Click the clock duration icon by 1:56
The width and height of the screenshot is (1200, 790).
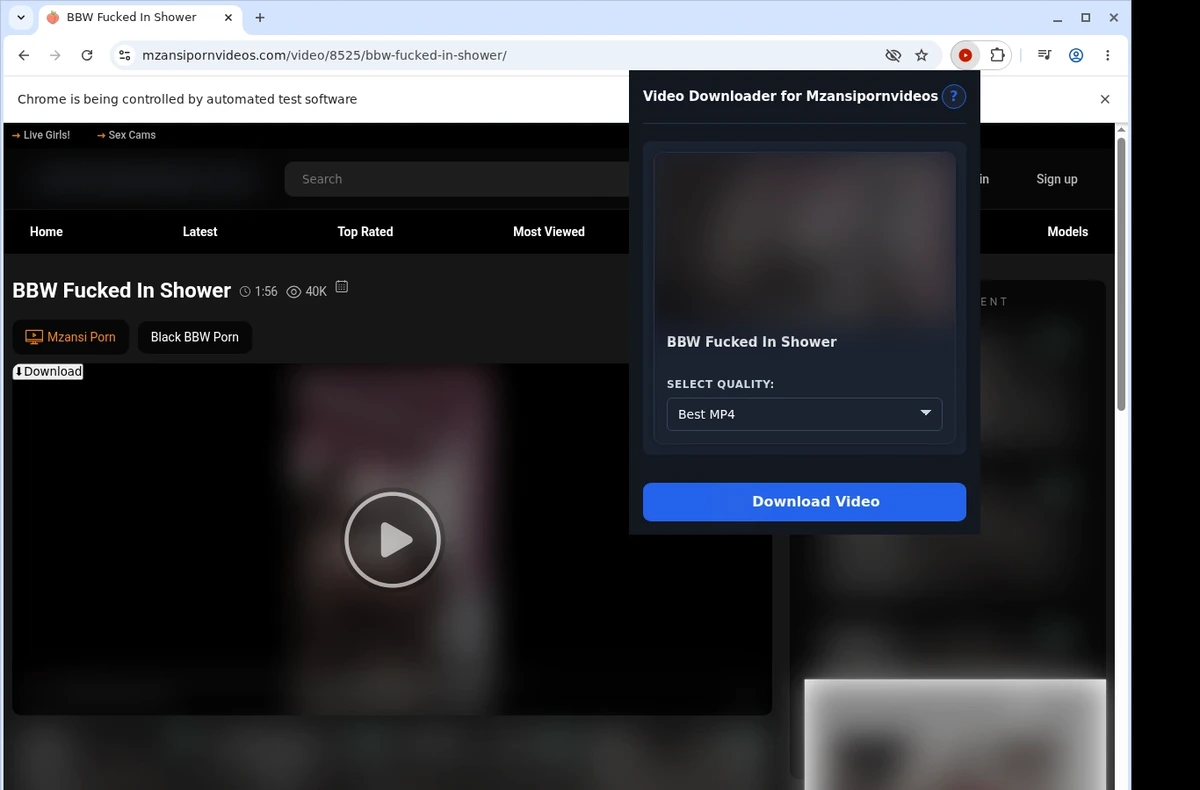point(246,292)
